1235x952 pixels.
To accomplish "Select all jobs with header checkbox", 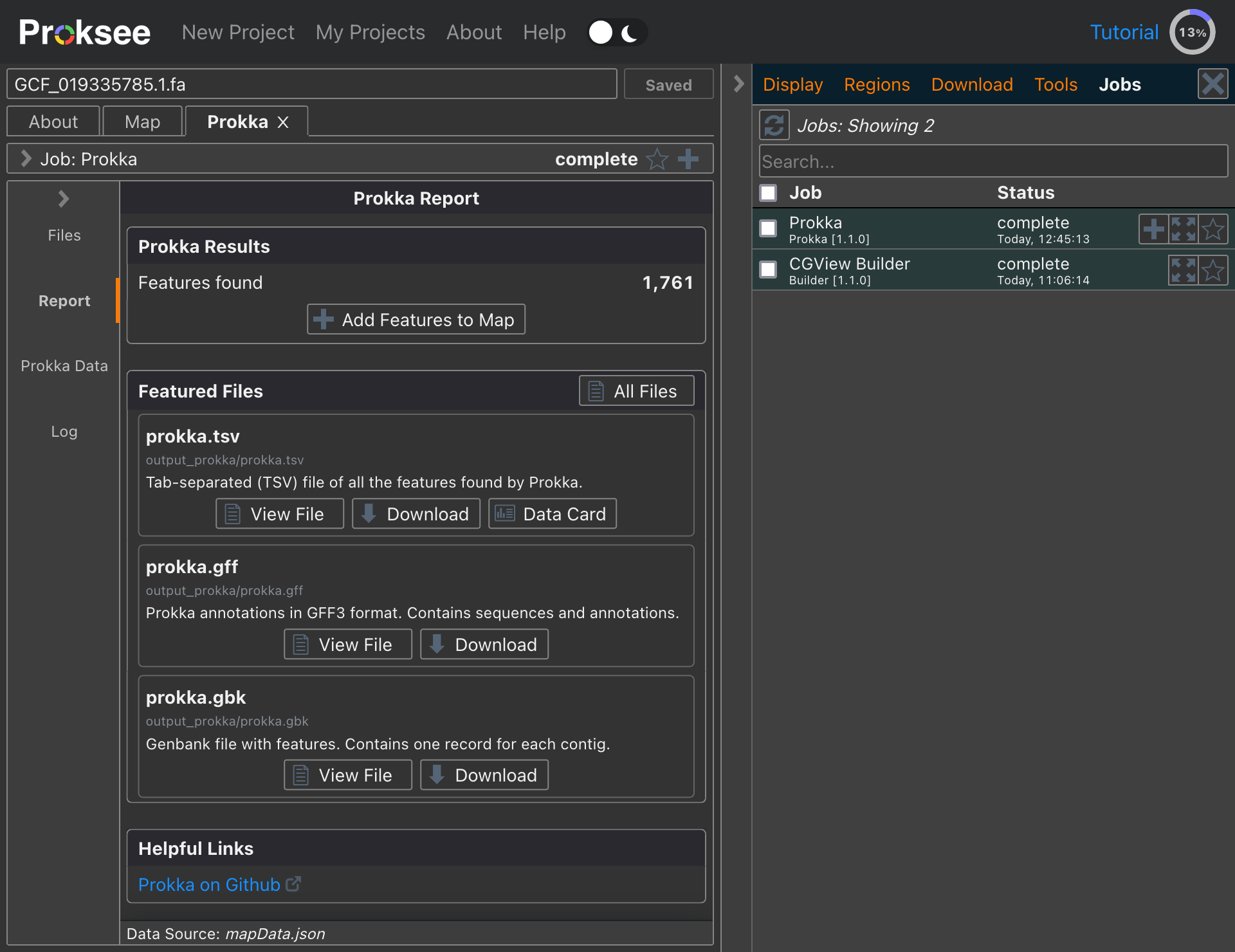I will [x=768, y=193].
